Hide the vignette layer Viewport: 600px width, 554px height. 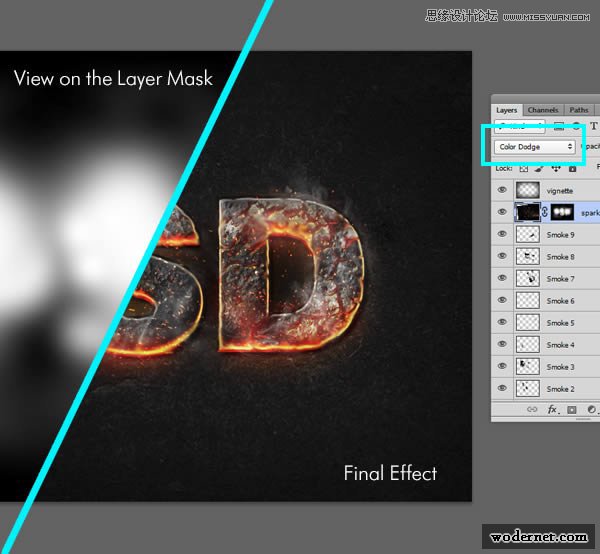[502, 190]
